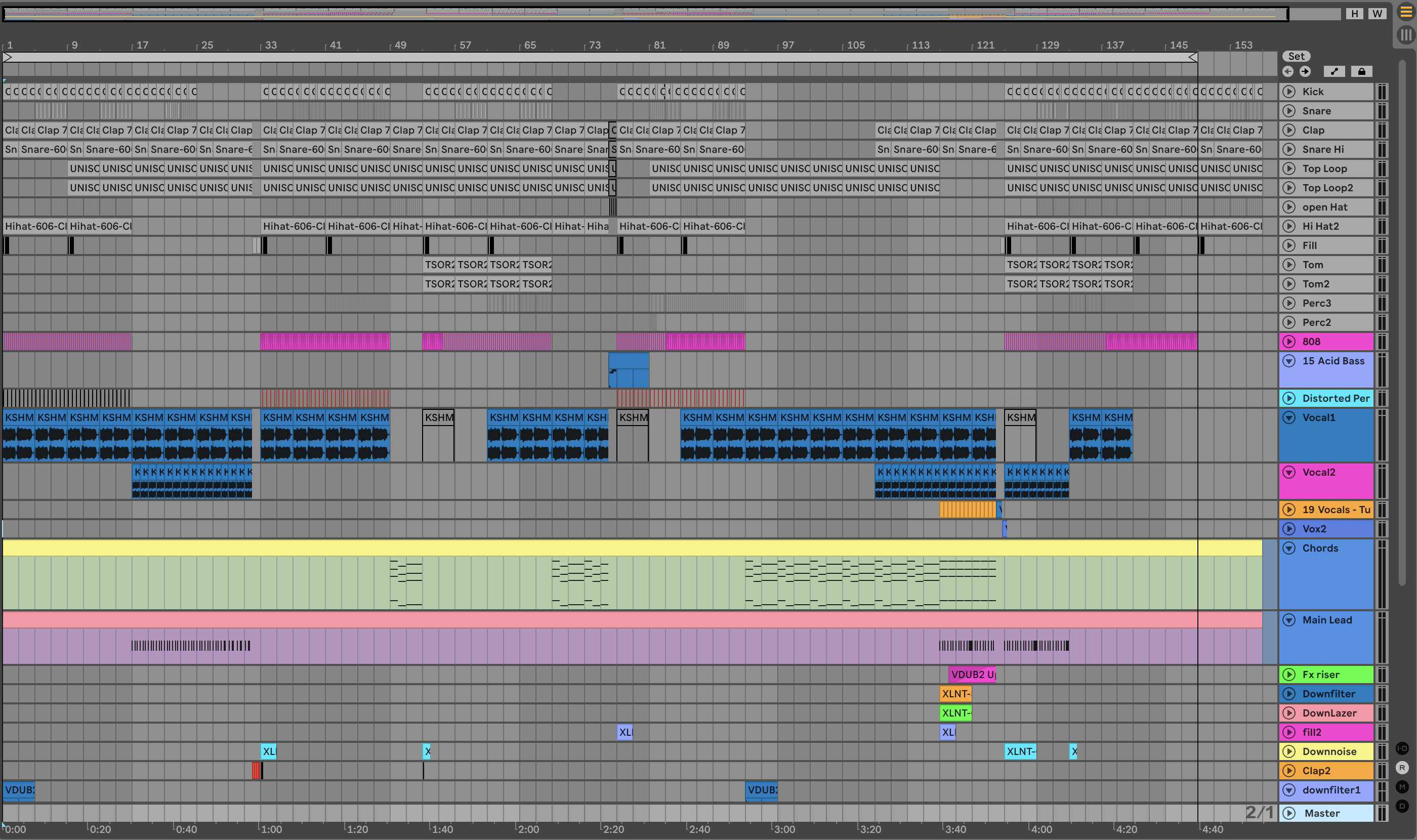The height and width of the screenshot is (840, 1417).
Task: Click Optimize Arrangement Width (W) button
Action: coord(1378,14)
